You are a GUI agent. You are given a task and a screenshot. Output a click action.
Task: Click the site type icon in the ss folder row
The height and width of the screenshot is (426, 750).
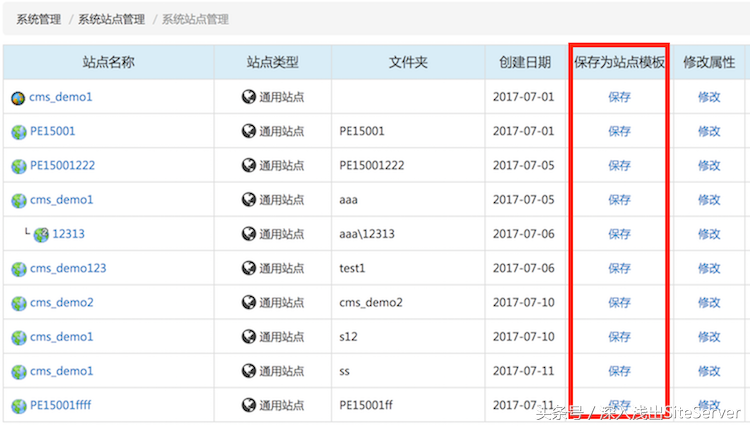[x=249, y=371]
